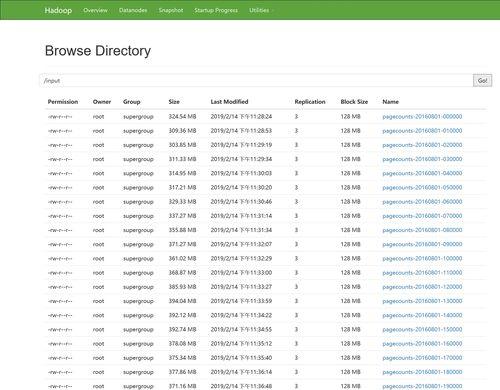Screen dimensions: 500x390
Task: Open file pagecounts-20160801-150000
Action: pyautogui.click(x=422, y=330)
